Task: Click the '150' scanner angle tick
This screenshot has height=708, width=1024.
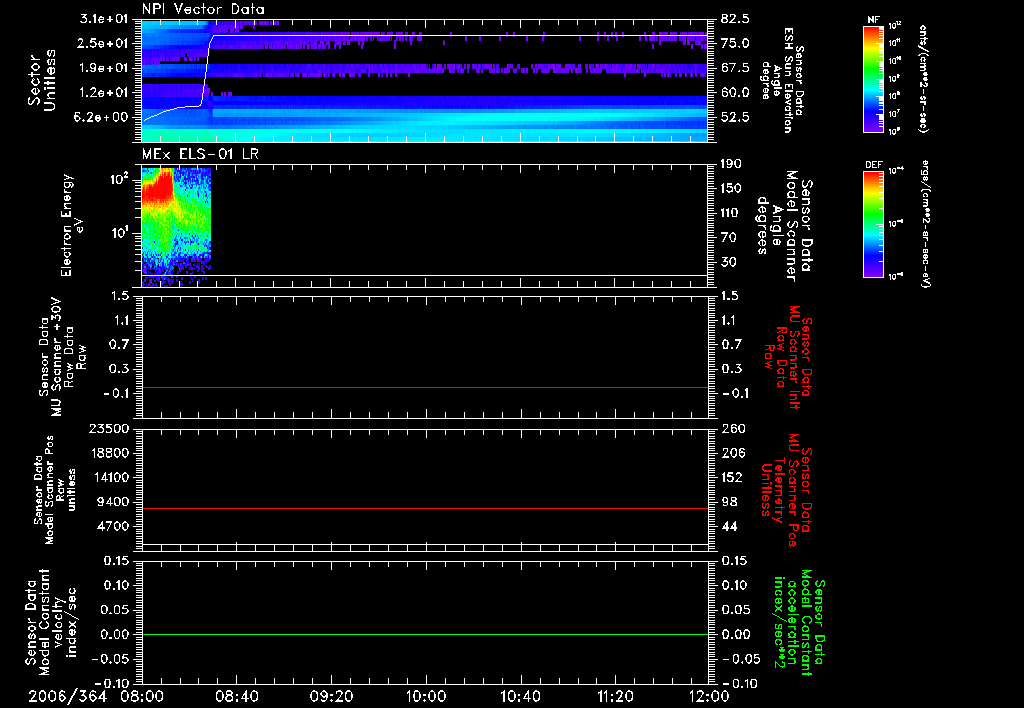Action: (731, 189)
